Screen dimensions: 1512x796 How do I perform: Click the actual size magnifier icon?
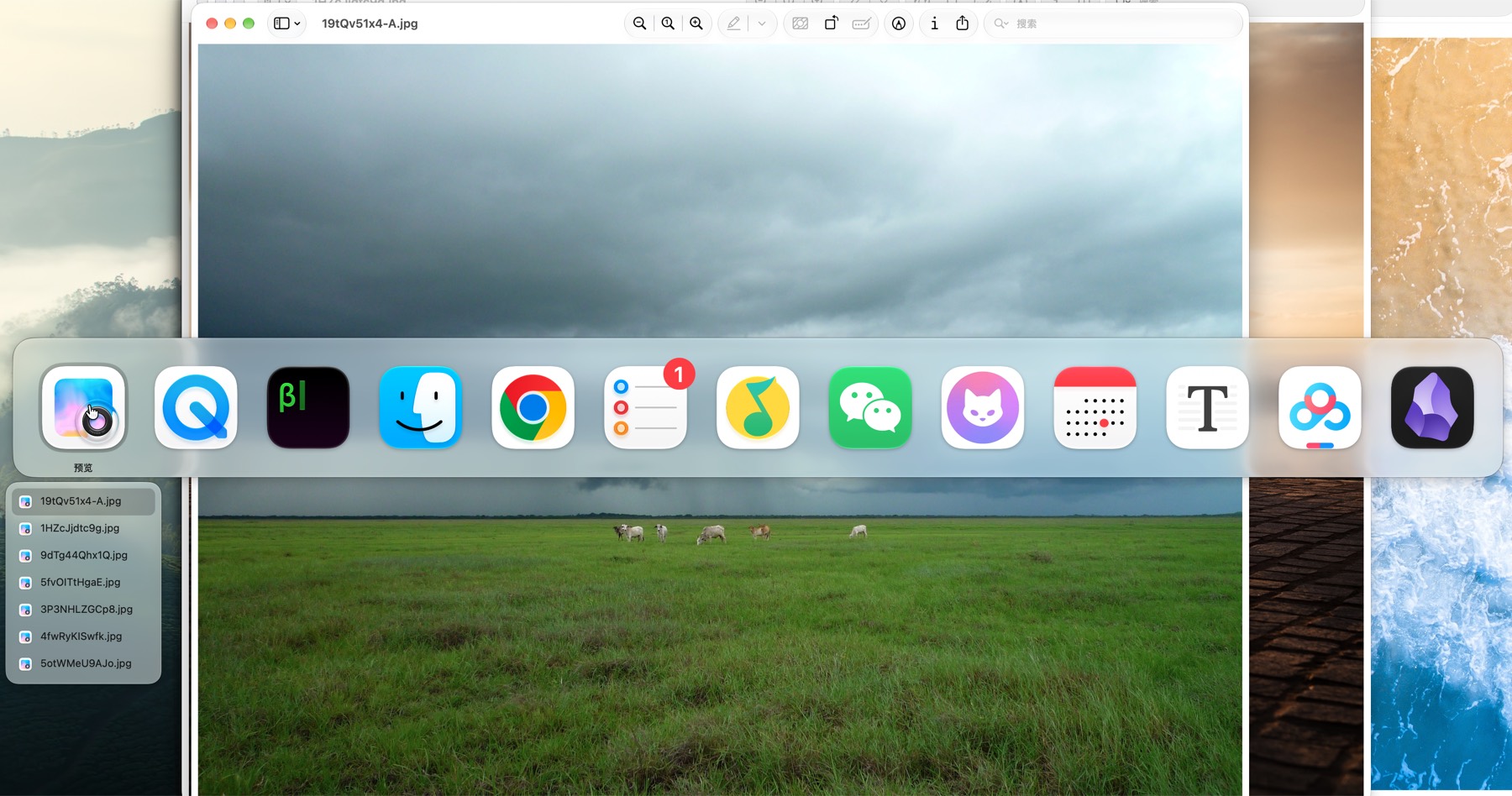668,24
